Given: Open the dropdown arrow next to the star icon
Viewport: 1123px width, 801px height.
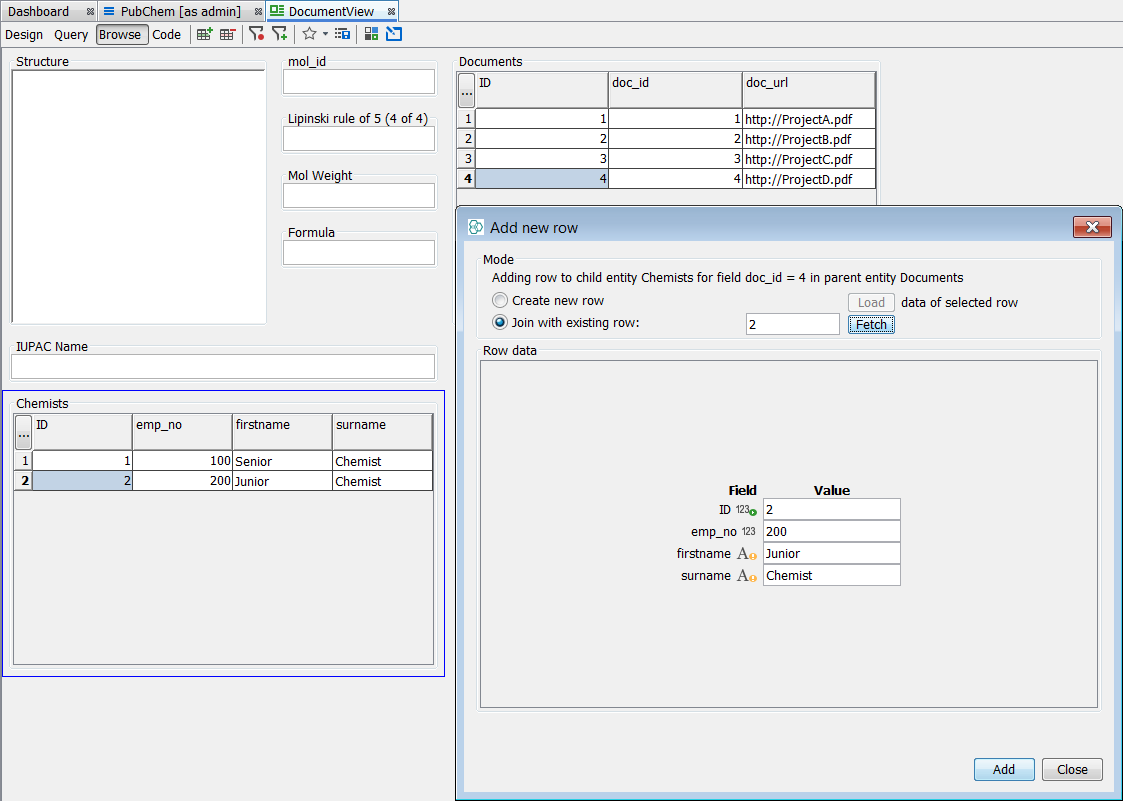Looking at the screenshot, I should tap(326, 34).
